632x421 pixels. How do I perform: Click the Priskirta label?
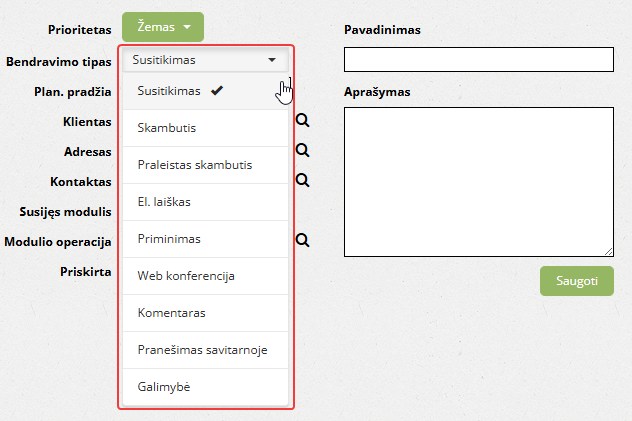pos(86,272)
